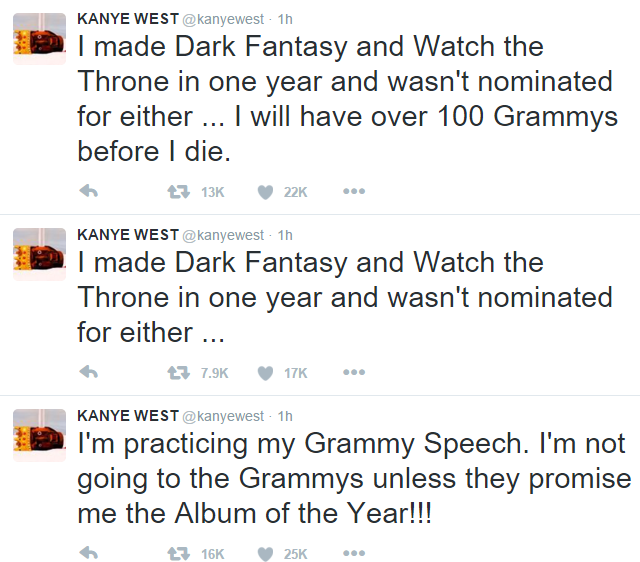The width and height of the screenshot is (640, 562).
Task: Click the avatar on the second tweet
Action: (38, 256)
